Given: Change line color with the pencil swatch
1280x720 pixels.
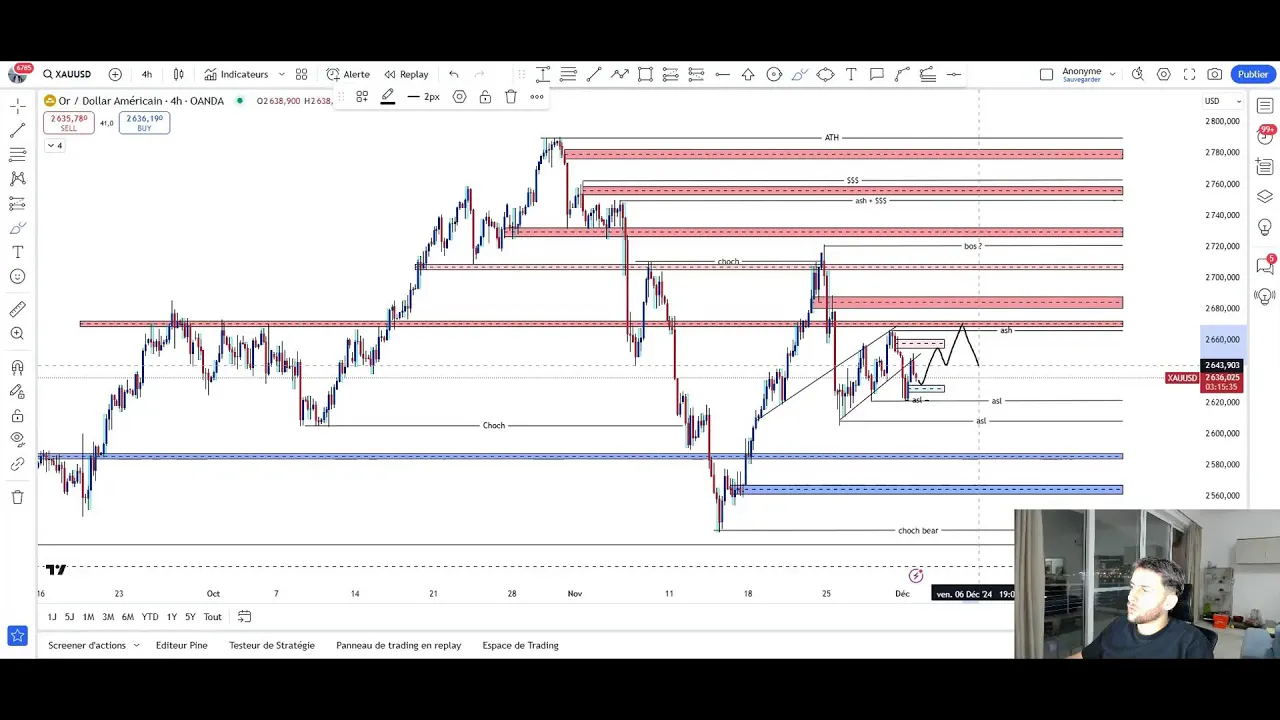Looking at the screenshot, I should (x=388, y=97).
